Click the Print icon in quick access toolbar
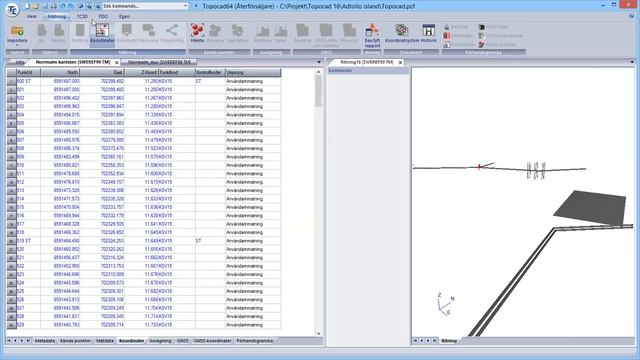640x360 pixels. tap(53, 6)
